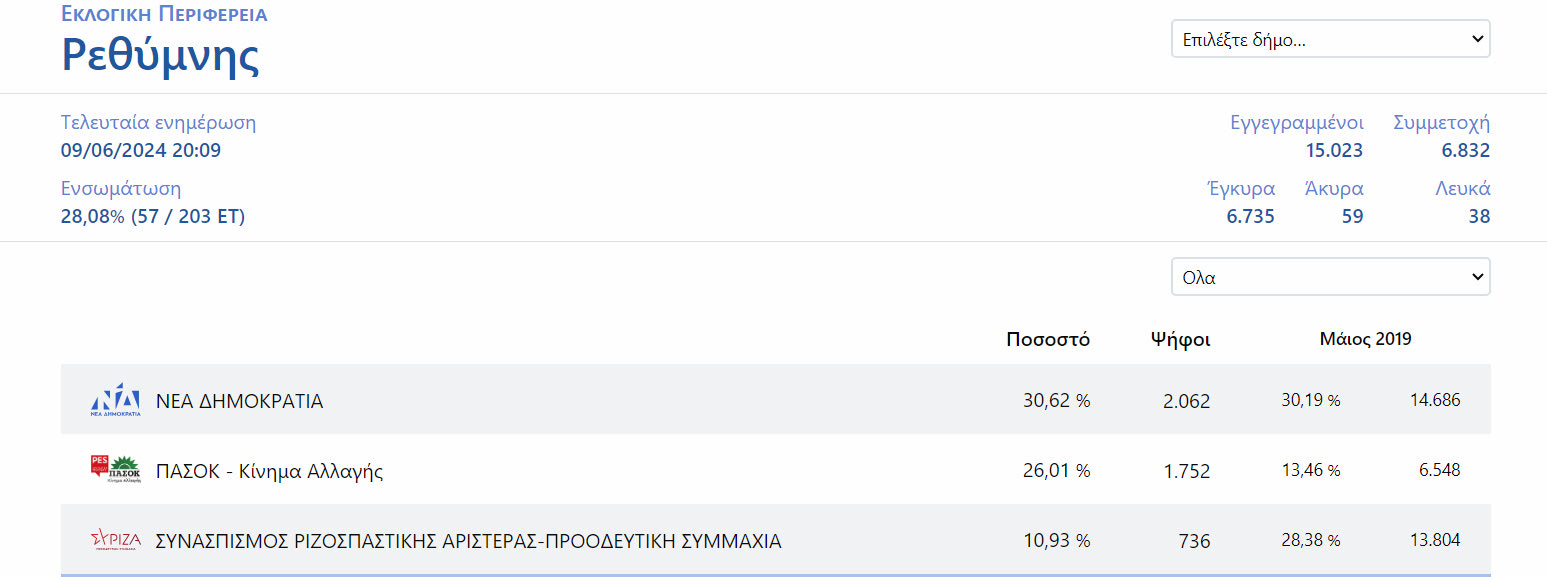Open the 'Επιλέξτε δήμο...' municipality dropdown

tap(1330, 40)
